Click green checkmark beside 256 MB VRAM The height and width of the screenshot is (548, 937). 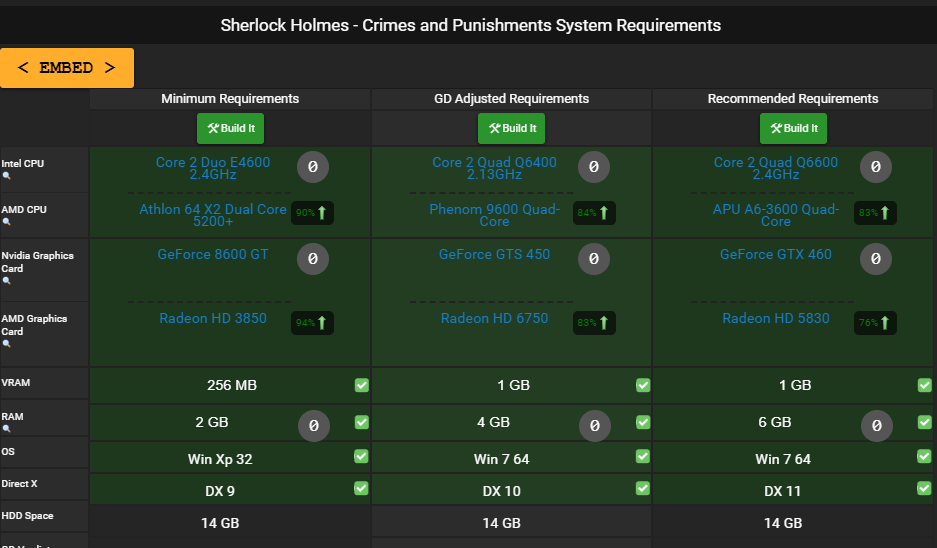[362, 385]
